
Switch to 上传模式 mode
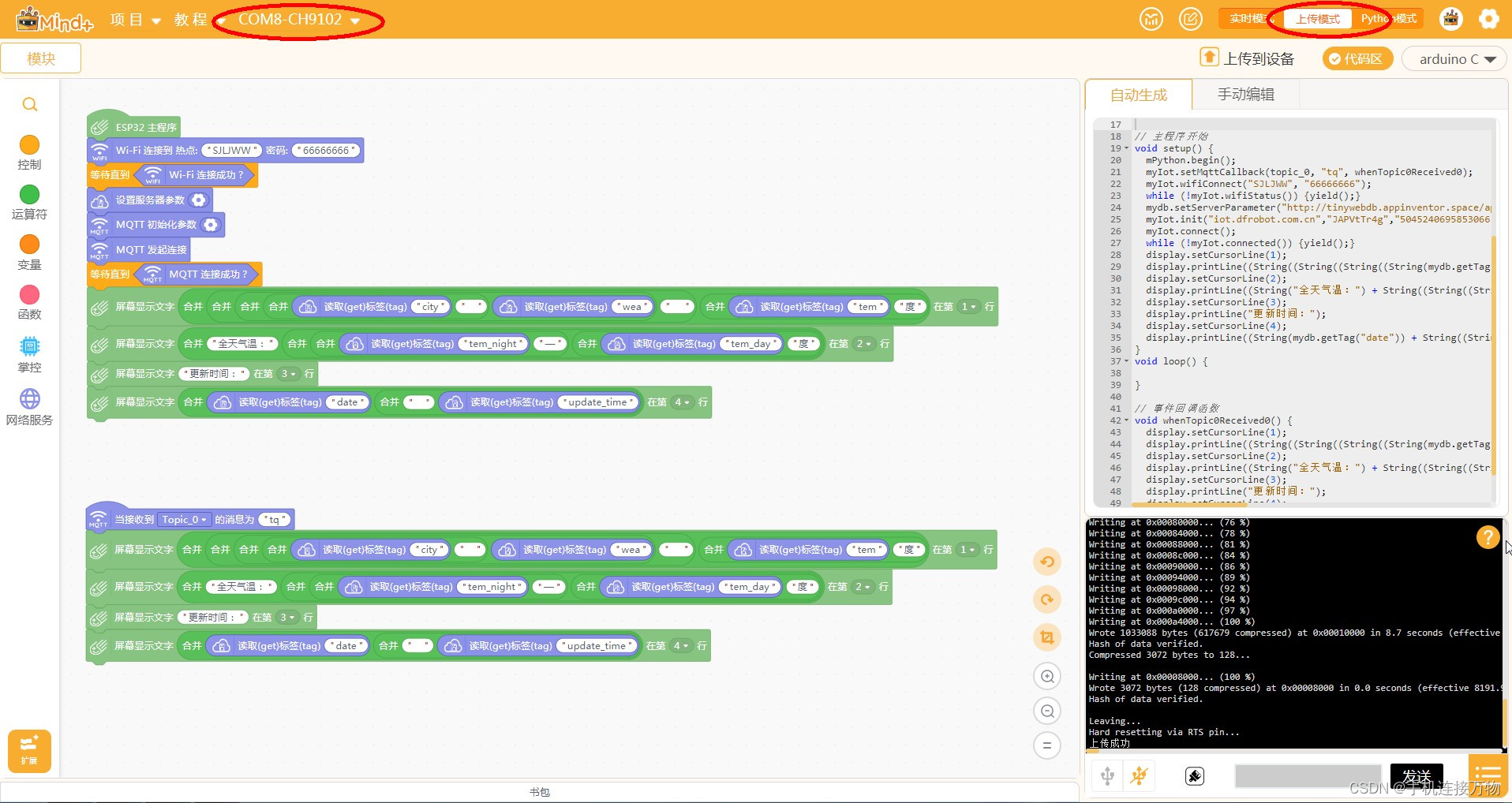(x=1318, y=19)
